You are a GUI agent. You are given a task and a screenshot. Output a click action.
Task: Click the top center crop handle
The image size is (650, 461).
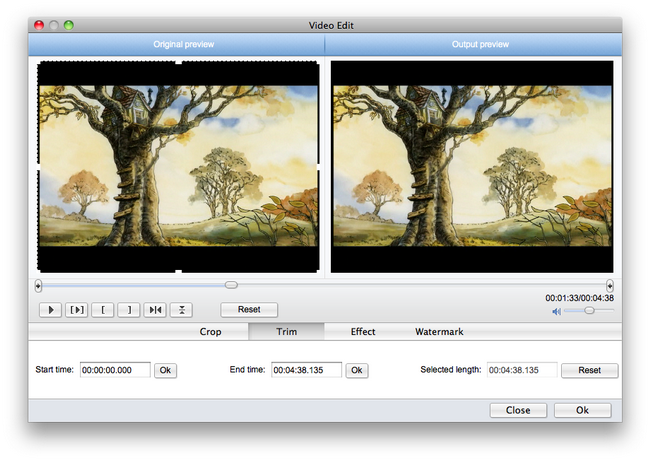pyautogui.click(x=179, y=62)
